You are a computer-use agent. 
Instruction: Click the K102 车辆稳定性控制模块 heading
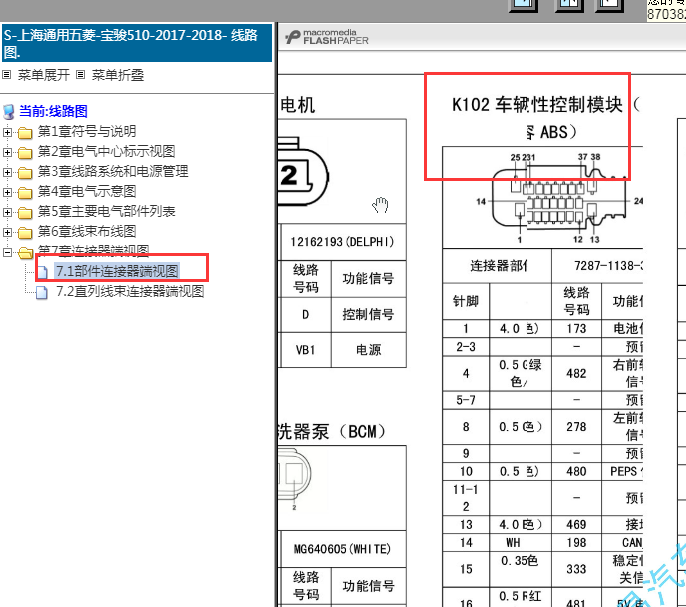click(546, 118)
